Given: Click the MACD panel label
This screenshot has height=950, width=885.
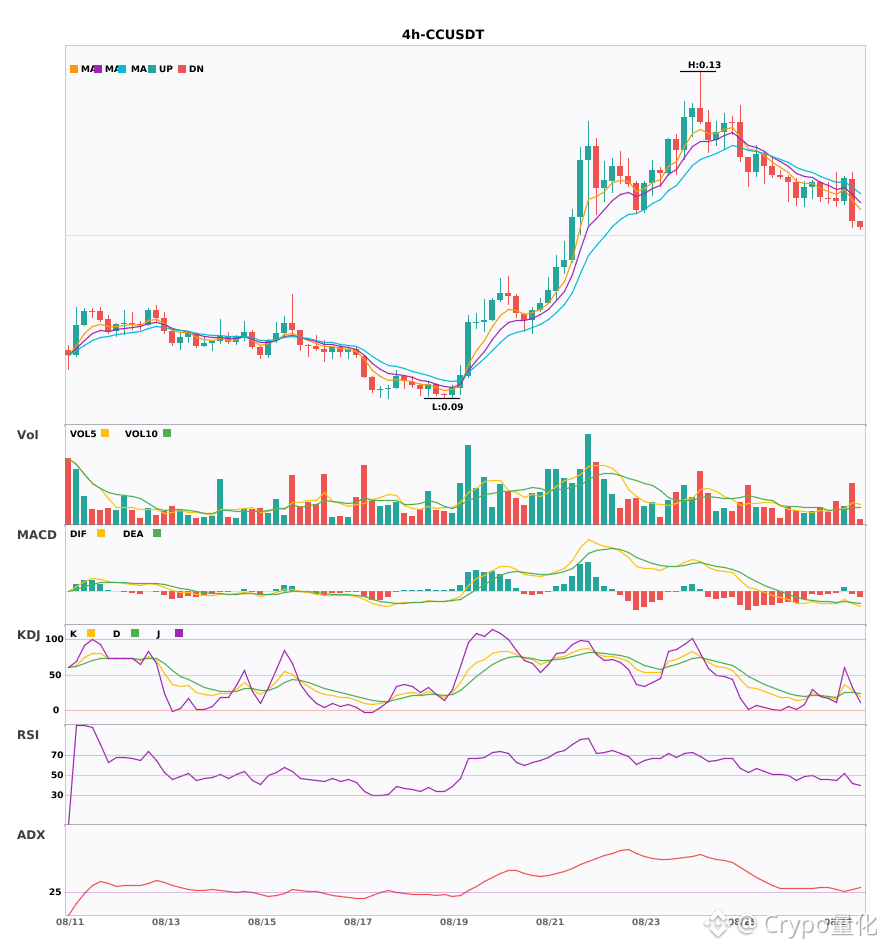Looking at the screenshot, I should point(36,535).
